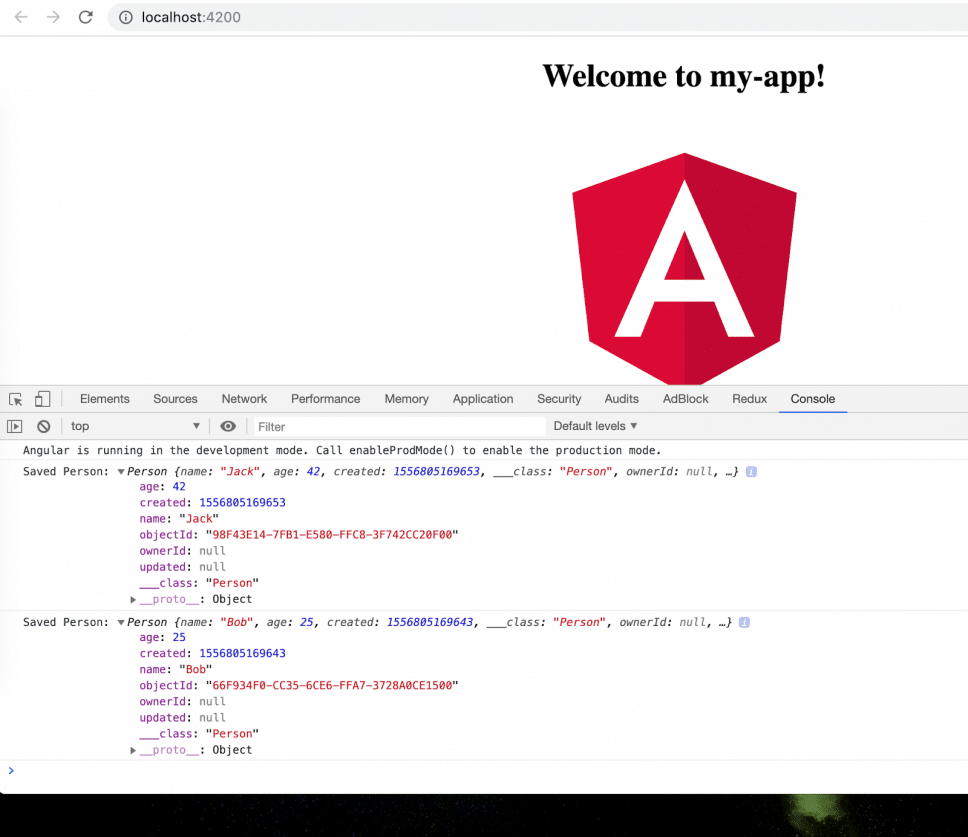
Task: Open the top context dropdown
Action: [x=135, y=426]
